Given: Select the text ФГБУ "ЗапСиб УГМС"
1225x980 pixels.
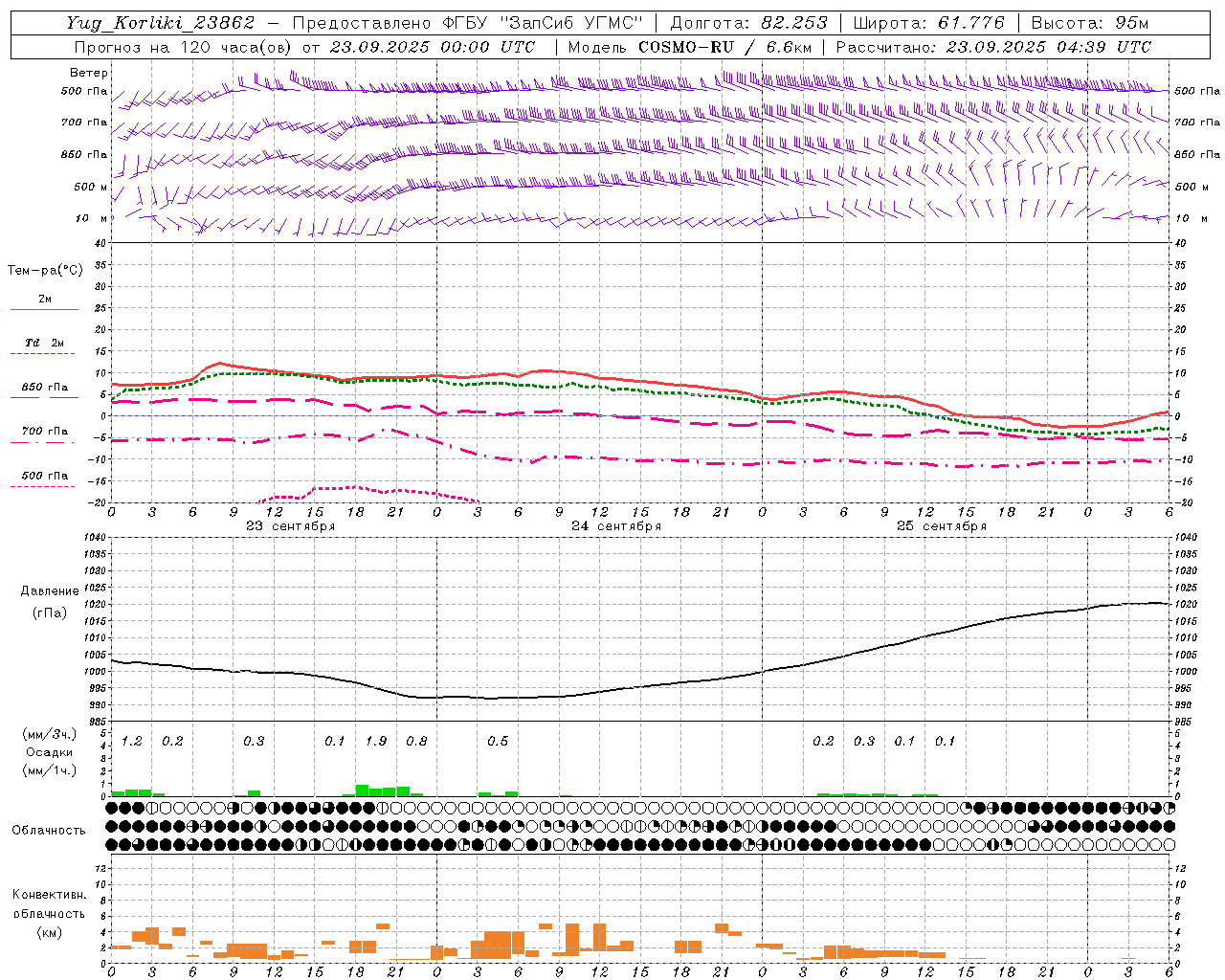Looking at the screenshot, I should pyautogui.click(x=543, y=23).
